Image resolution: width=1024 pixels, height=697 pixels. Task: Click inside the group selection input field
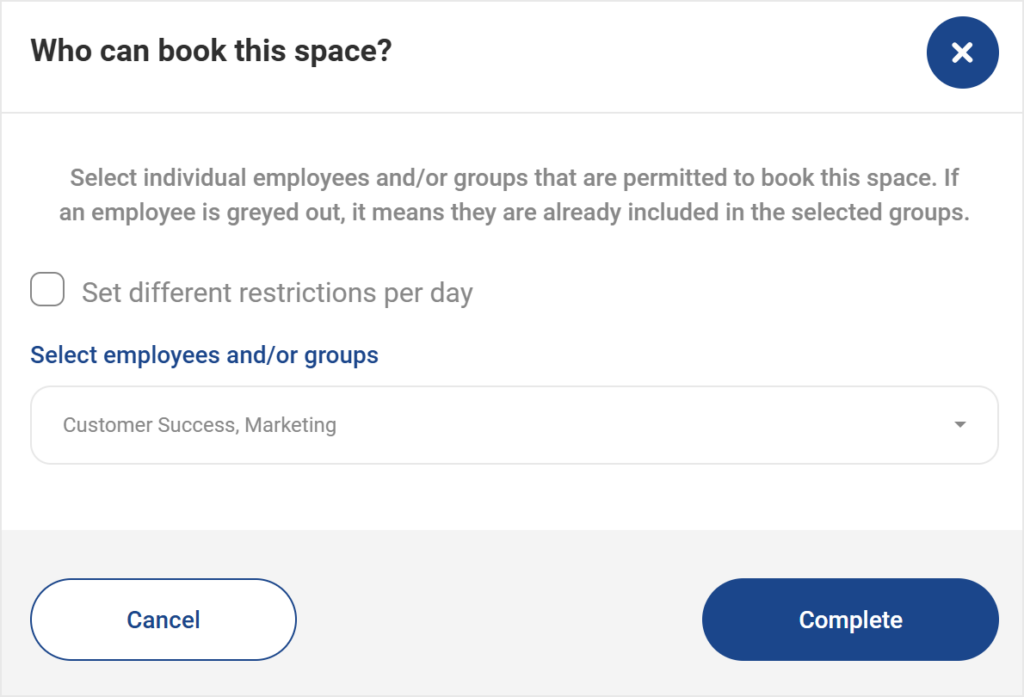(400, 424)
